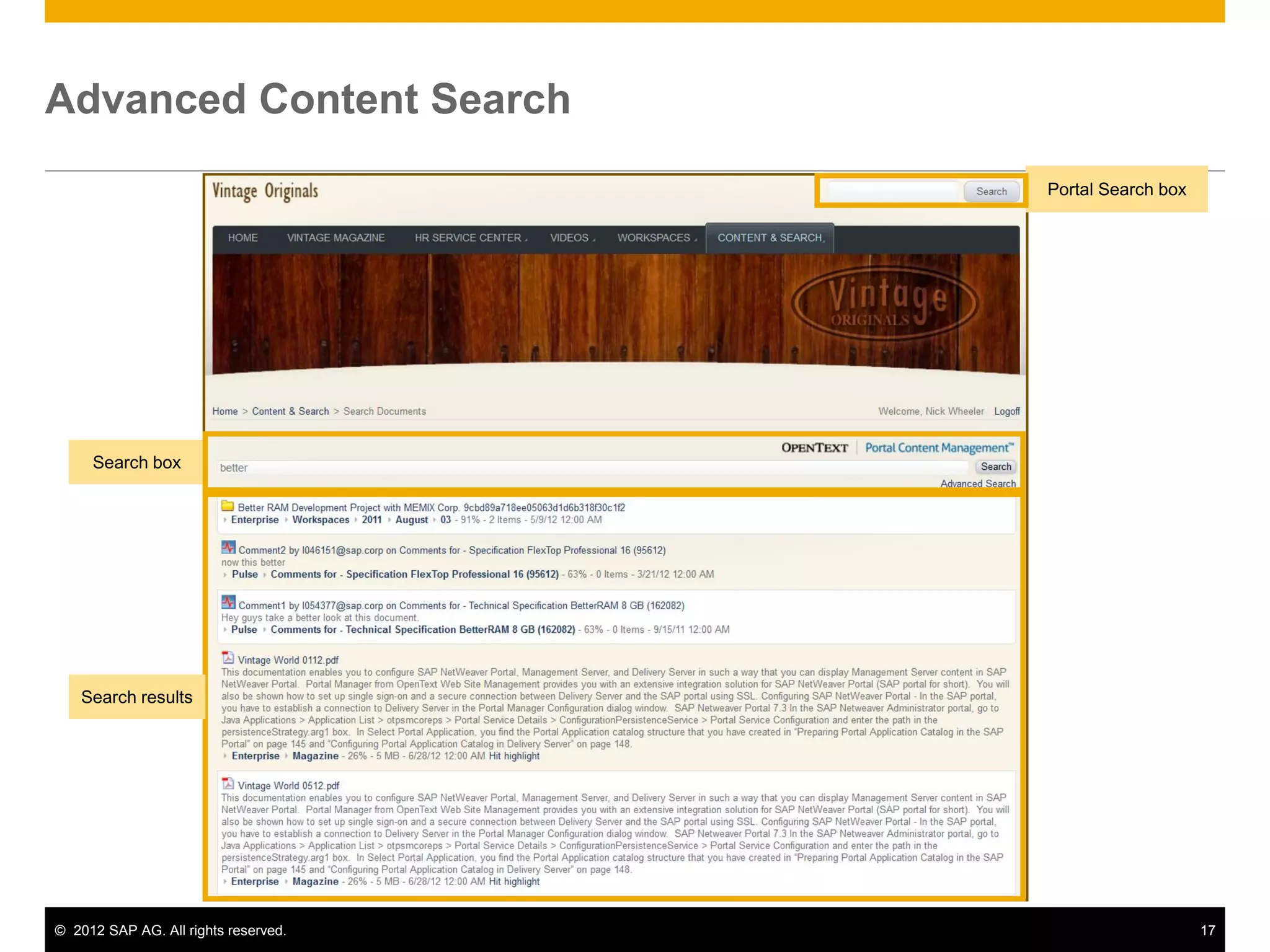Image resolution: width=1270 pixels, height=952 pixels.
Task: Click 'Welcome, Nick Wheeler' text
Action: tap(931, 412)
